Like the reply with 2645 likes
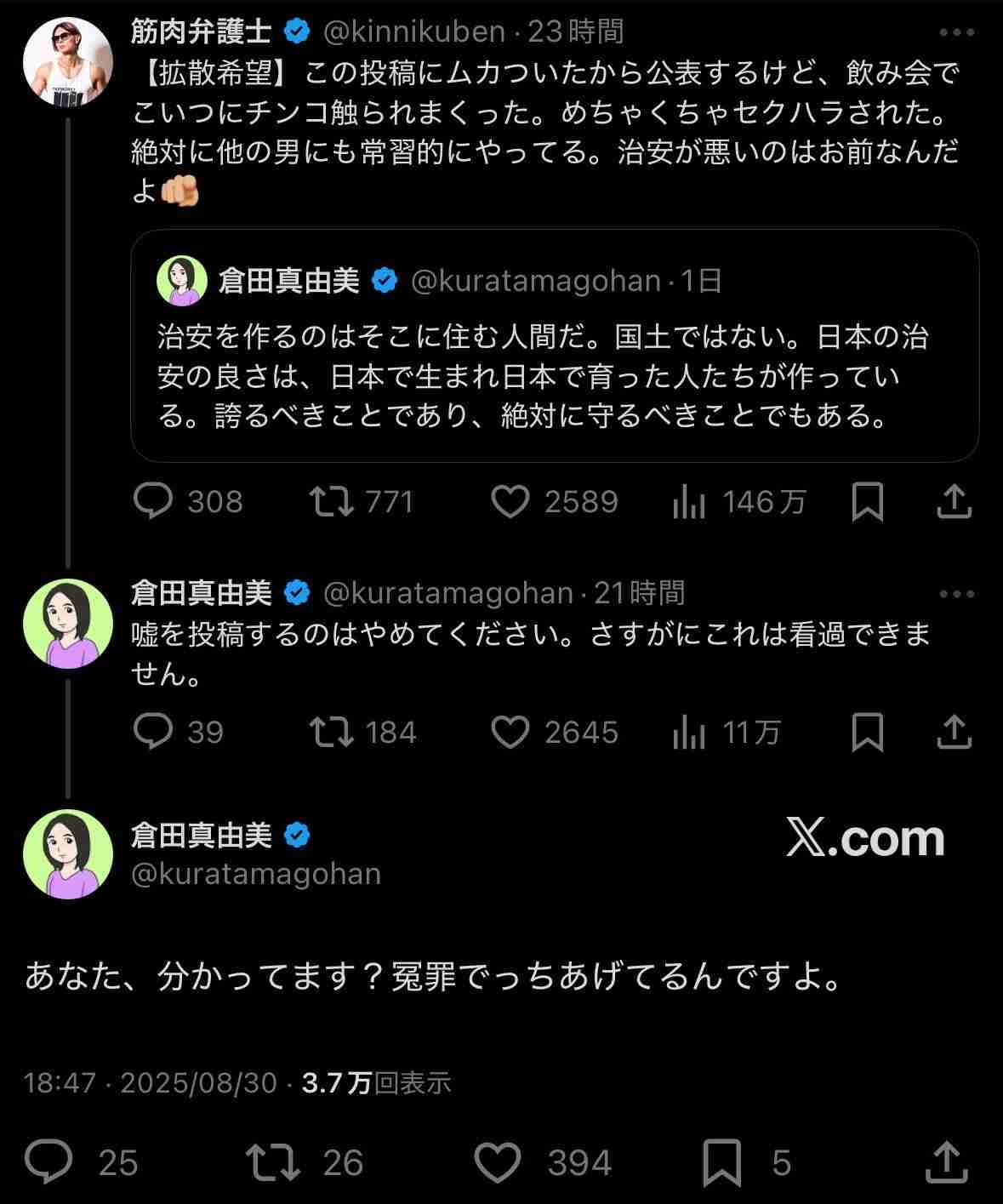 (x=510, y=732)
